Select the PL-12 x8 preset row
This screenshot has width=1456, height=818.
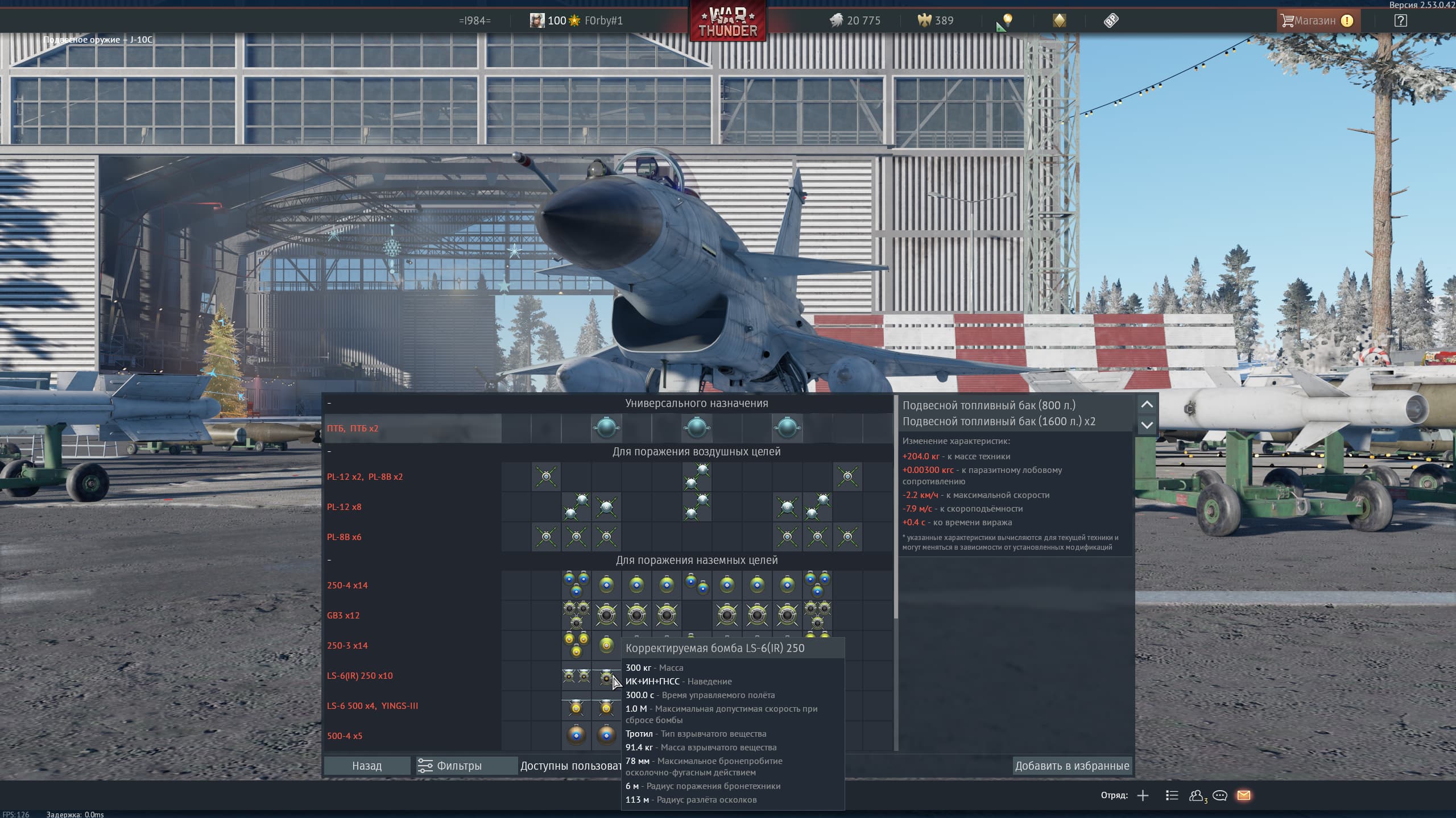coord(344,507)
